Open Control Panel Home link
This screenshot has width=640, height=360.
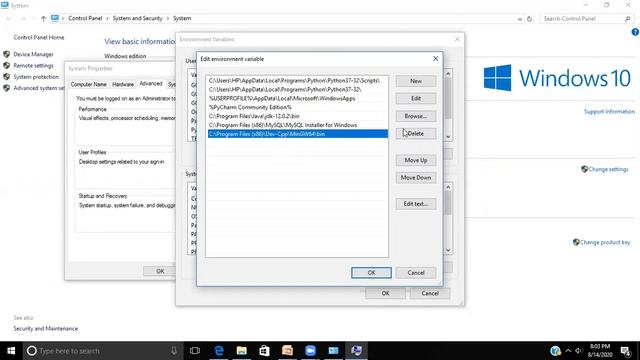(39, 38)
